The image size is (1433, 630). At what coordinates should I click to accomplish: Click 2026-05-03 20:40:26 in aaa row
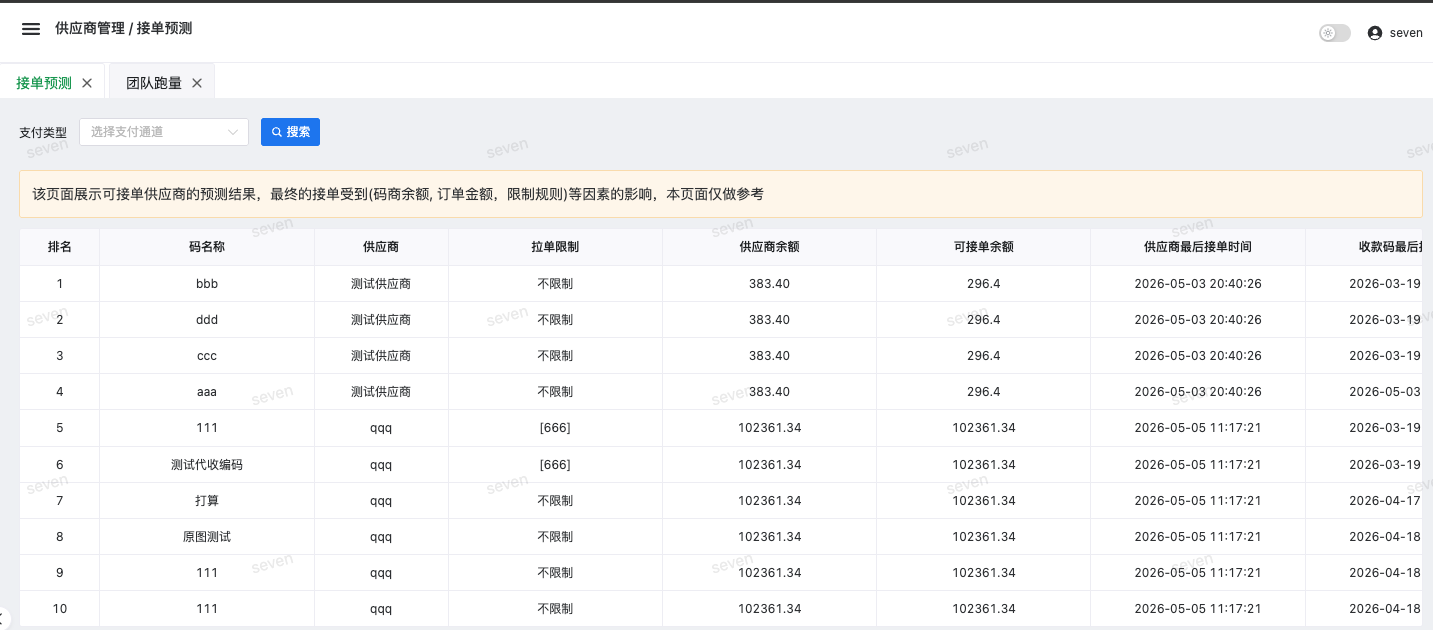(1198, 392)
